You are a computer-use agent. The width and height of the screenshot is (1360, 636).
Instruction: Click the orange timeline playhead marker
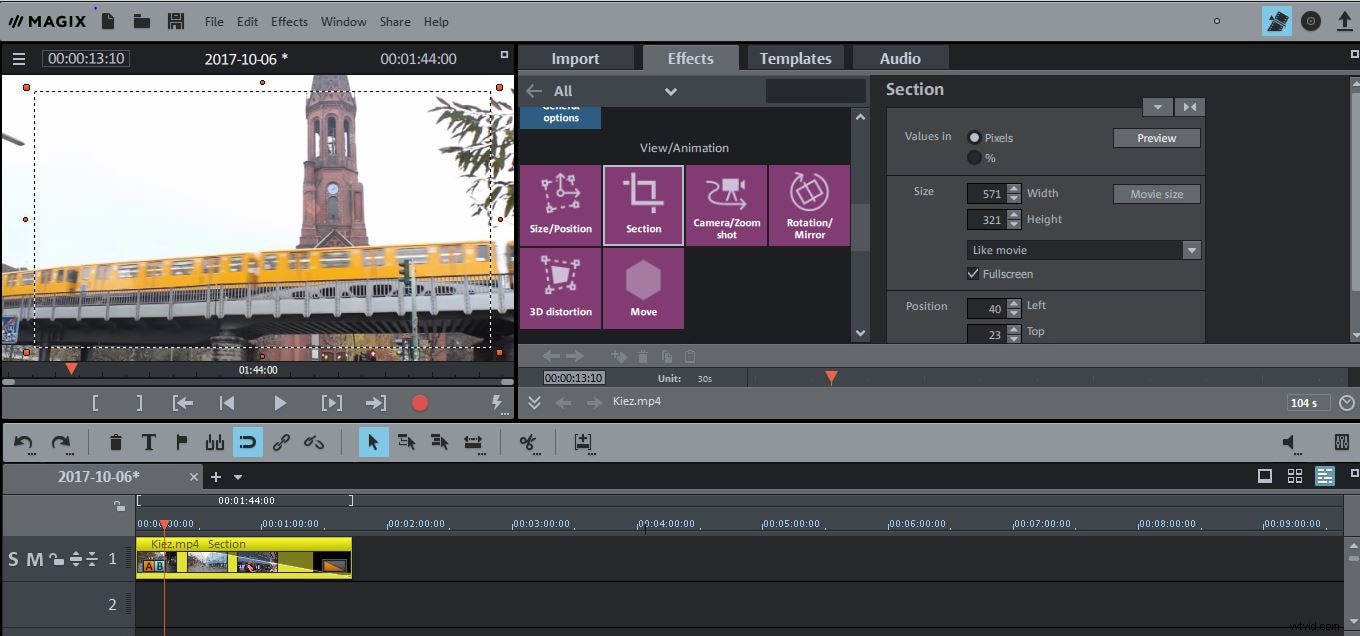(x=831, y=378)
